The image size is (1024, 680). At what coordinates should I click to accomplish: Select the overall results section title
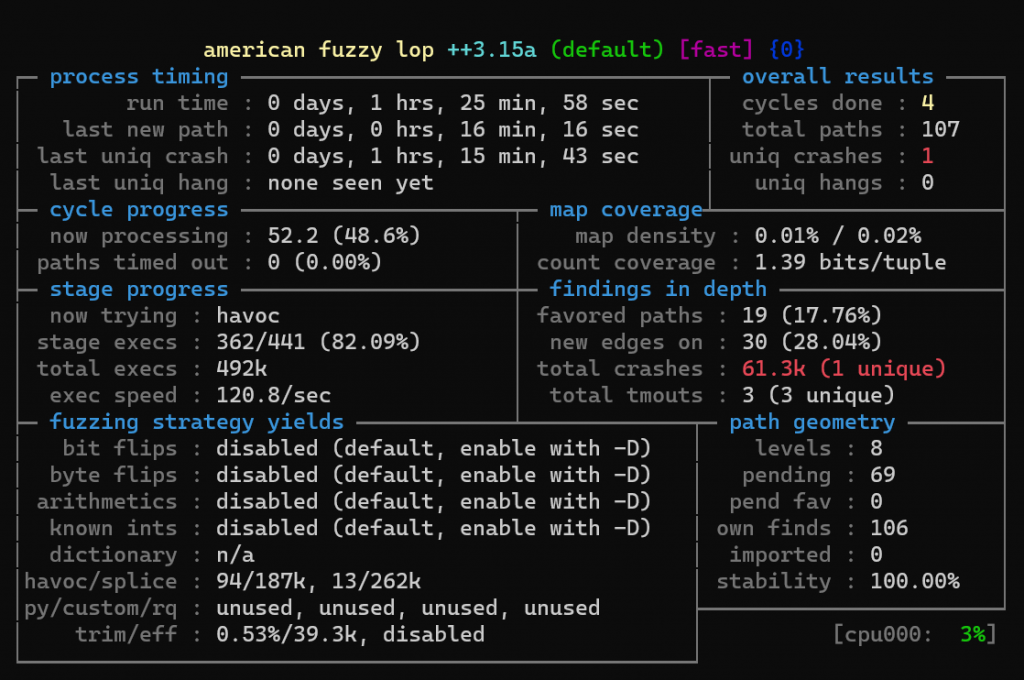837,76
